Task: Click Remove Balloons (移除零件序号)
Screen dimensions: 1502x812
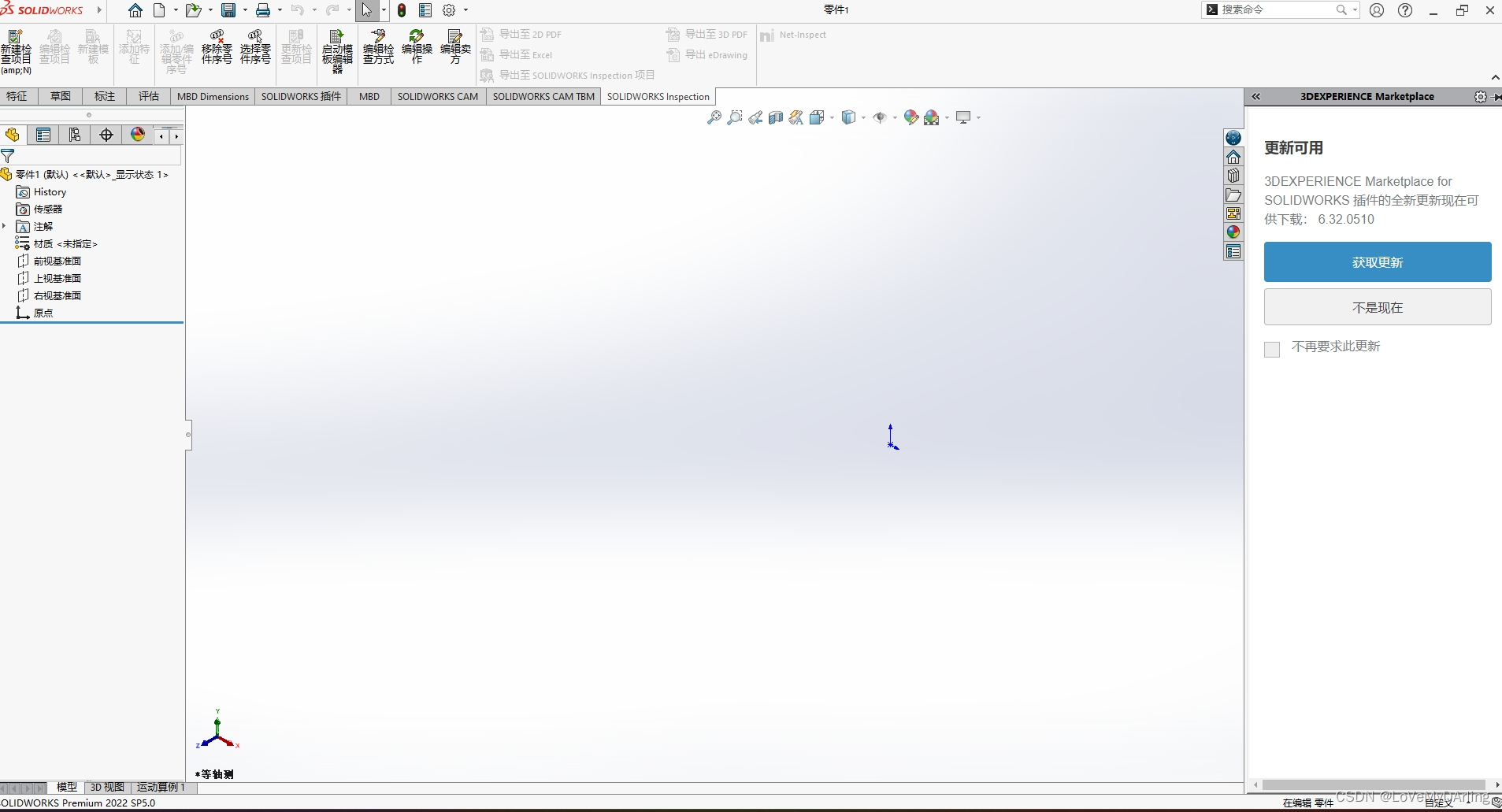Action: [x=217, y=47]
